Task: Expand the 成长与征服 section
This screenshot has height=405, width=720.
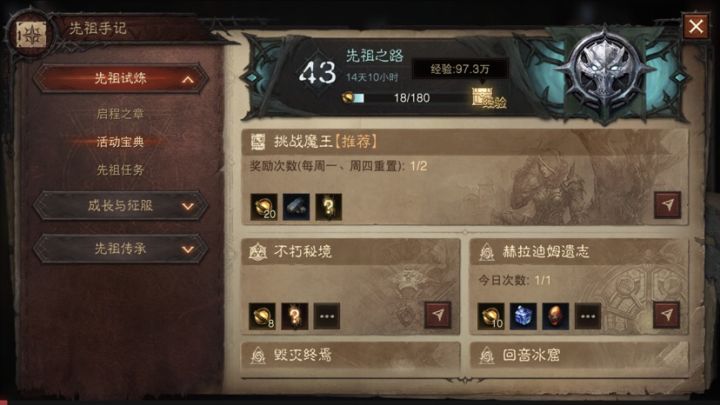Action: [x=121, y=206]
